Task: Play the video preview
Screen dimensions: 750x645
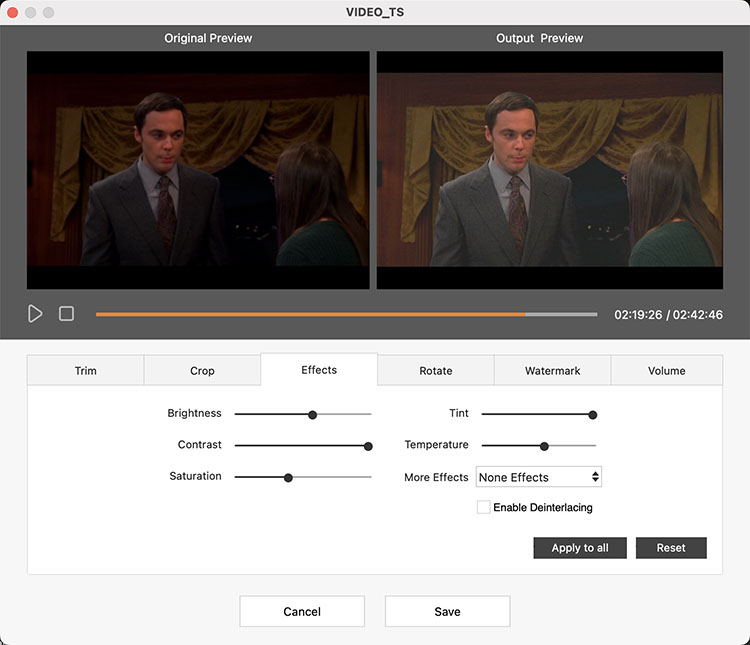Action: pos(35,314)
